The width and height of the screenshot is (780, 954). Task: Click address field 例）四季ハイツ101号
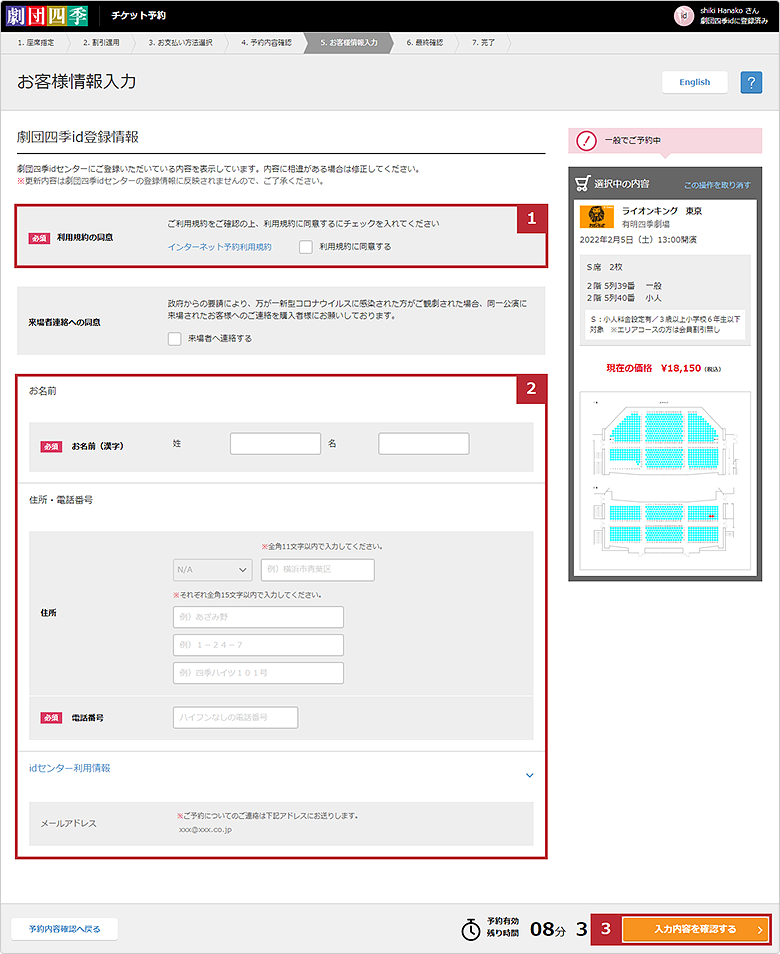[x=258, y=673]
